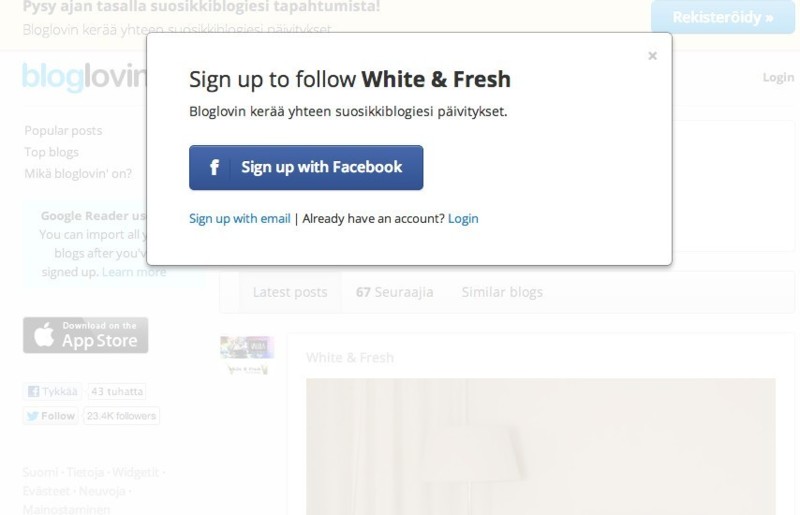Open Sign up with email link

click(240, 218)
